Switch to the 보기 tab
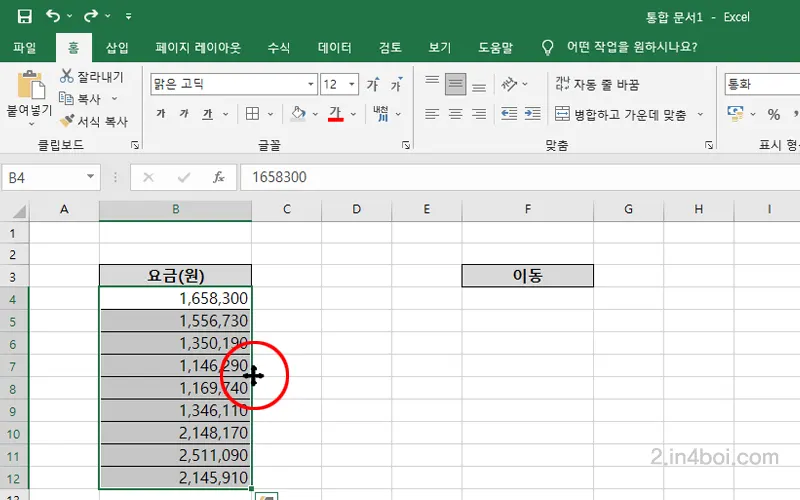This screenshot has height=500, width=800. (x=440, y=47)
